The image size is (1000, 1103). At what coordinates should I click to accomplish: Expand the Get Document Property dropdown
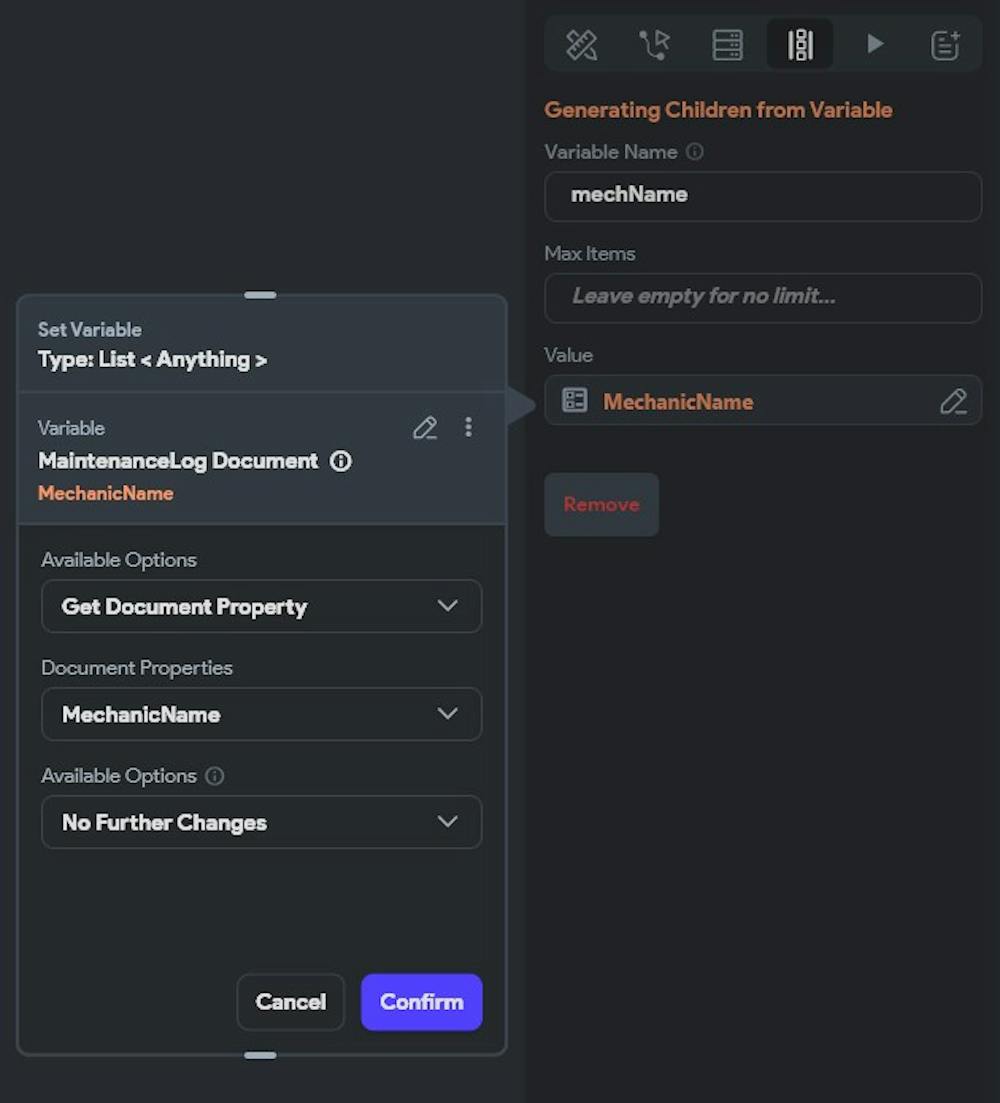261,606
